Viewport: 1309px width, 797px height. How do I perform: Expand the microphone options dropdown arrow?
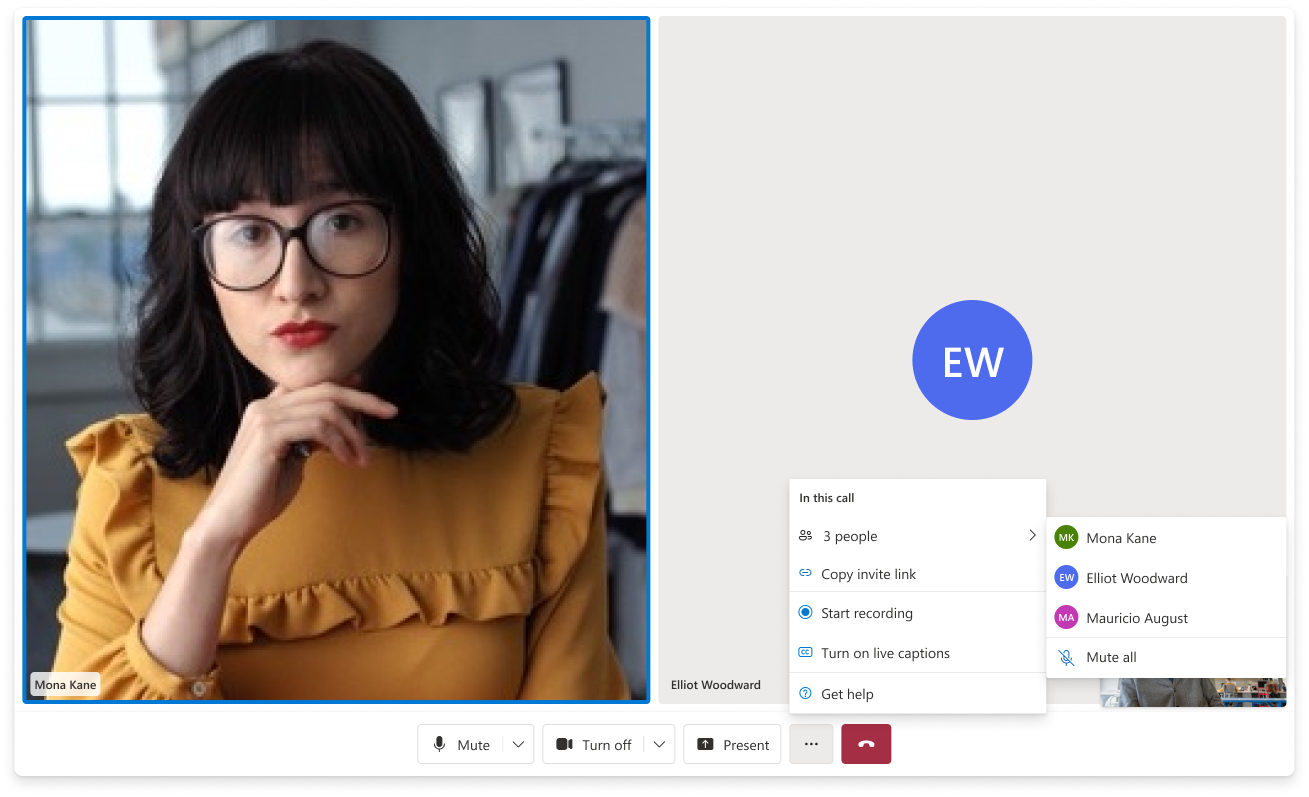click(518, 744)
